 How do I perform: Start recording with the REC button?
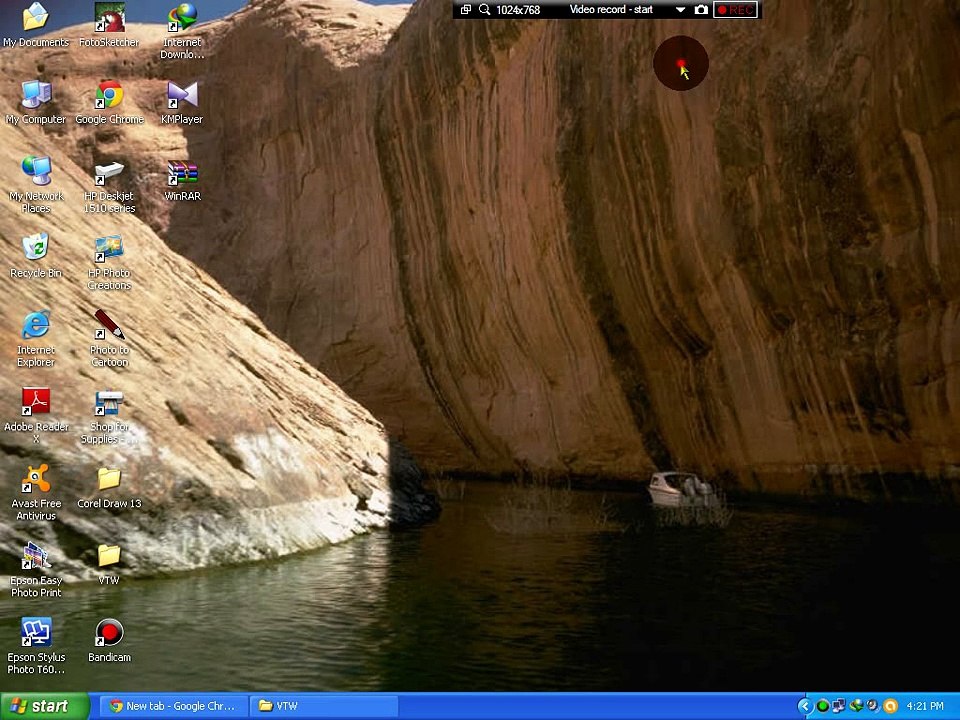coord(735,9)
